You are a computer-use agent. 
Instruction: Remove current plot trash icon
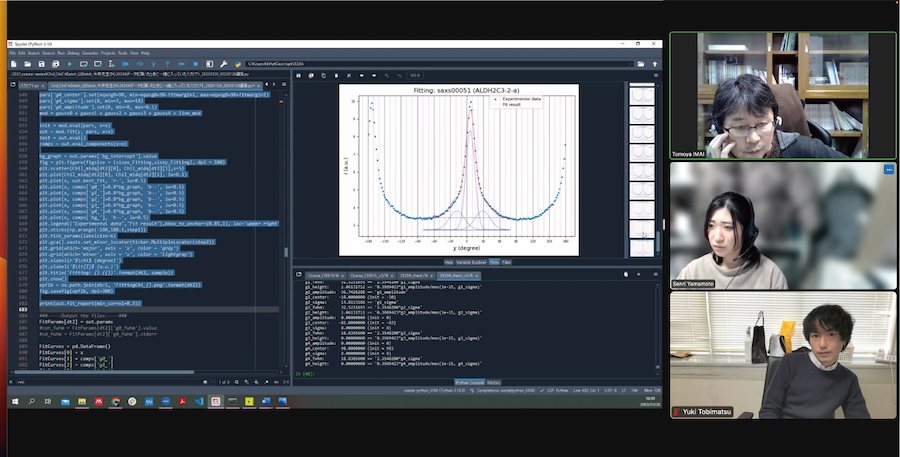336,75
